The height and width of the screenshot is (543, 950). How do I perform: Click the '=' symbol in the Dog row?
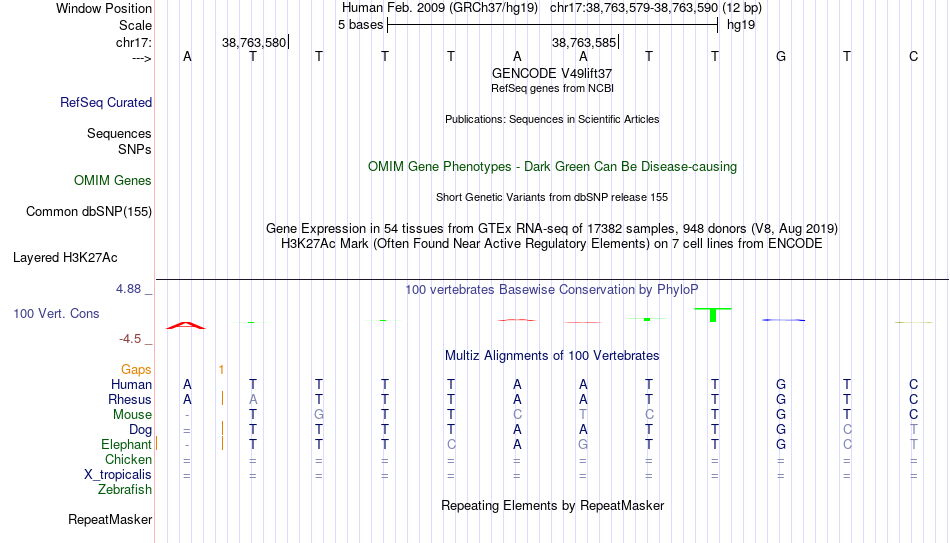pos(187,431)
